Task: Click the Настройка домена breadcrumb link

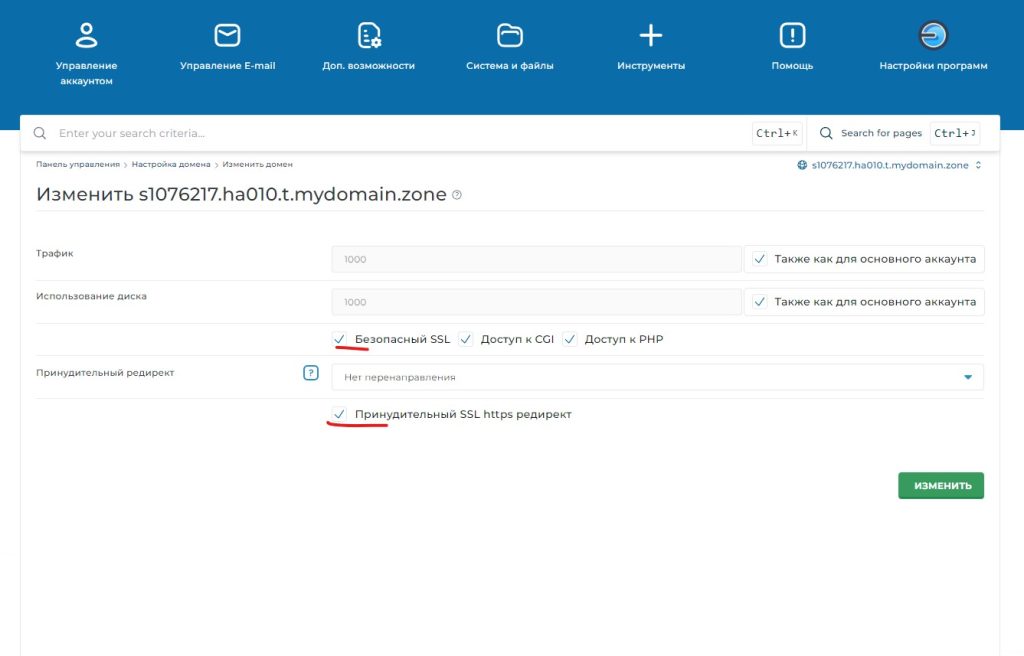Action: point(171,164)
